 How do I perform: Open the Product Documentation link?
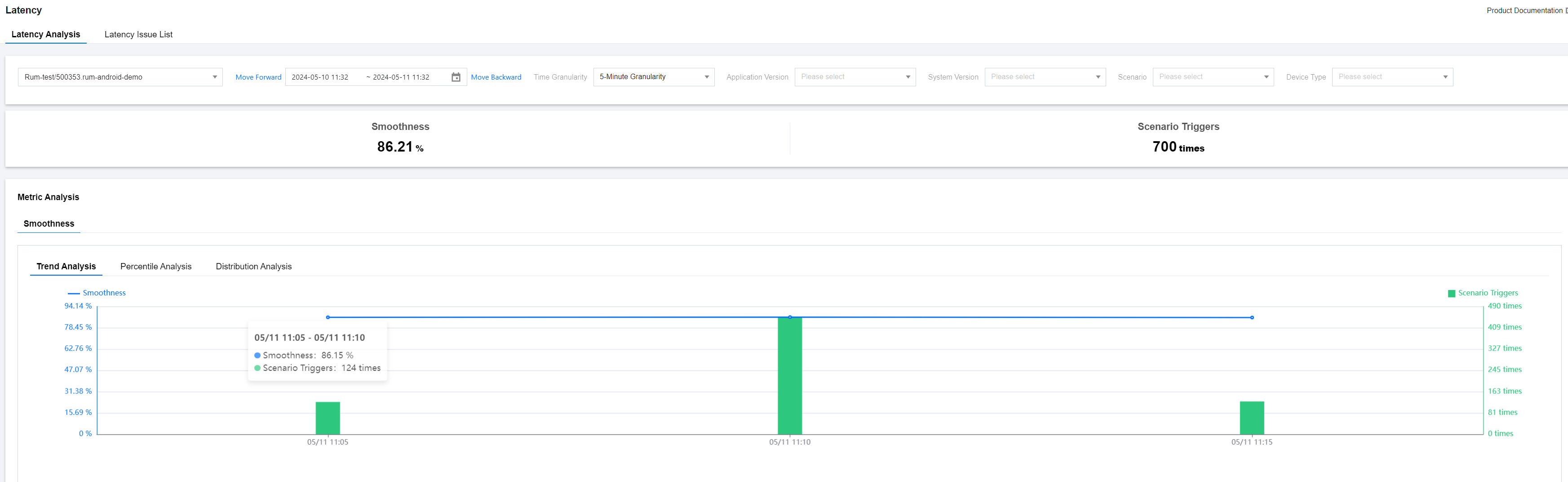pos(1524,10)
